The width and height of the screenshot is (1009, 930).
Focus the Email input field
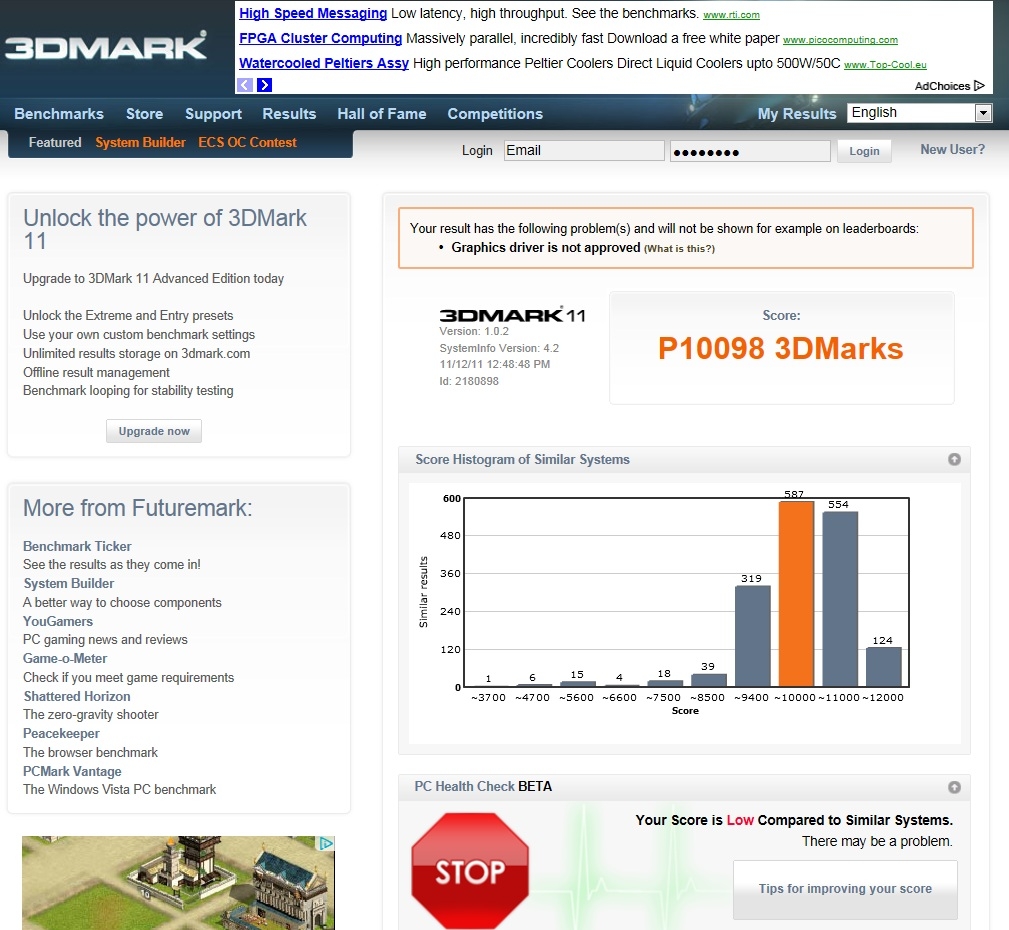584,151
